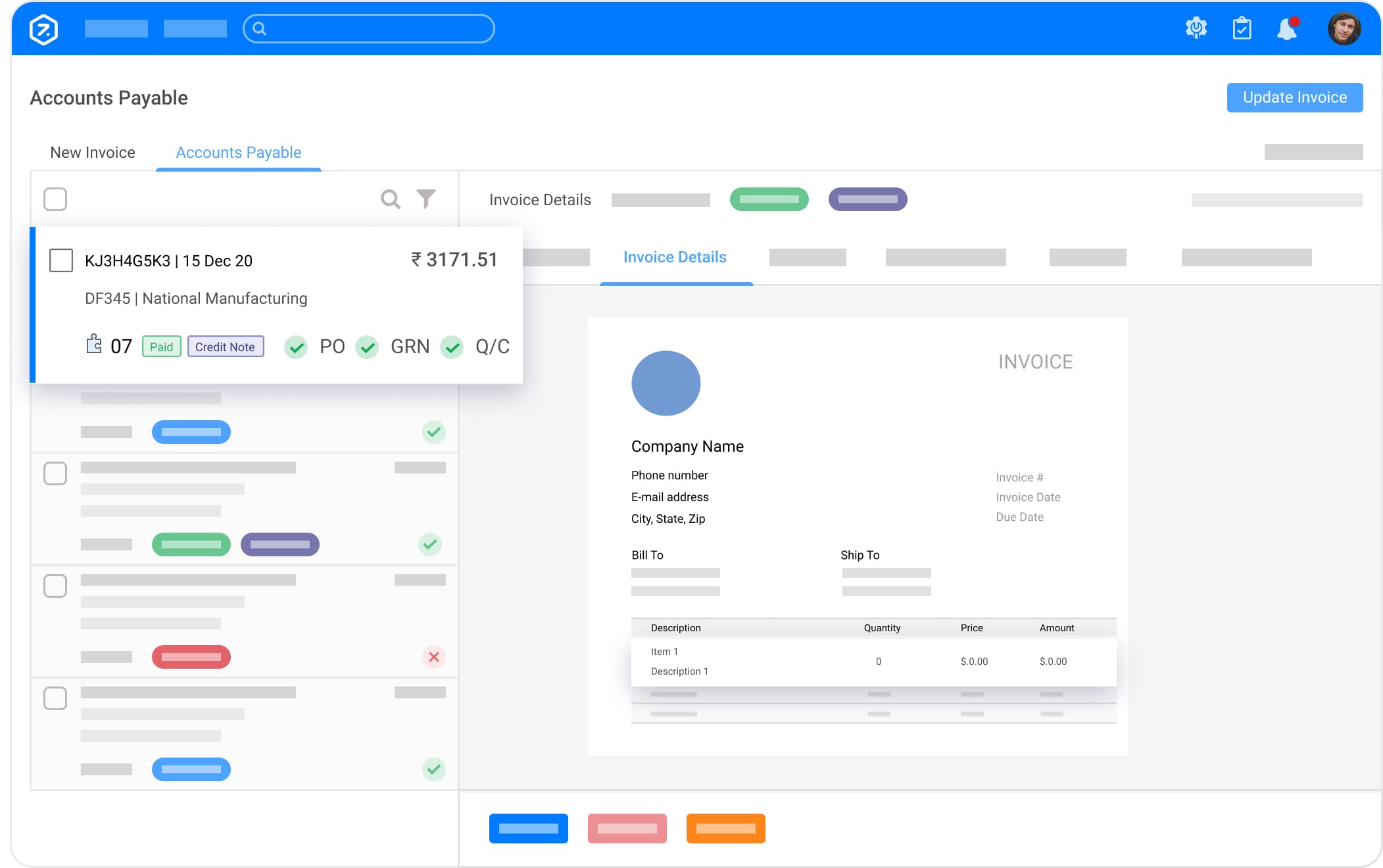Click the red cross status icon
The image size is (1383, 868).
point(434,657)
